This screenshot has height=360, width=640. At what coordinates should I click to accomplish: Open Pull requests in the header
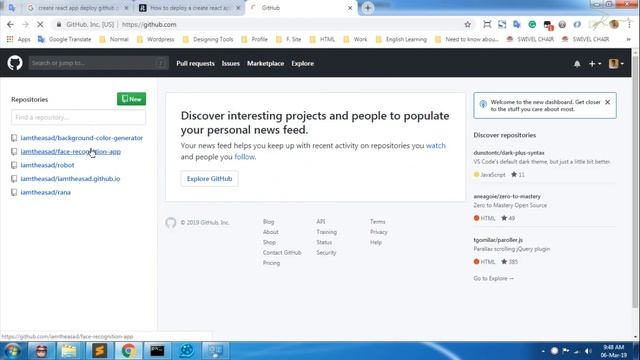point(195,63)
